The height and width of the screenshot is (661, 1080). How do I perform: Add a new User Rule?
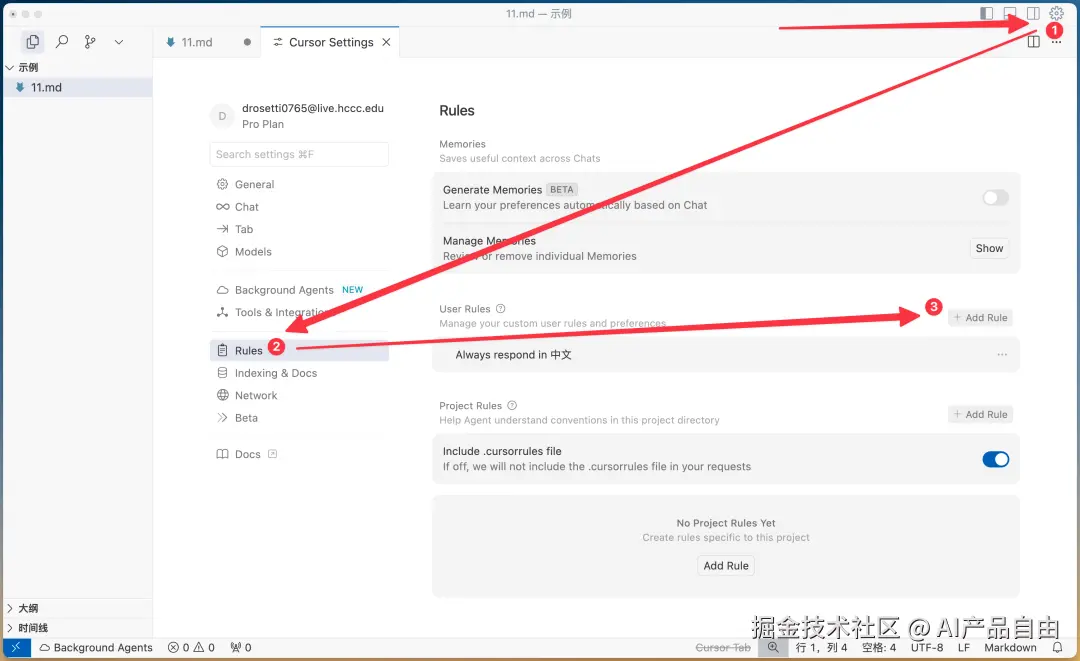tap(980, 317)
